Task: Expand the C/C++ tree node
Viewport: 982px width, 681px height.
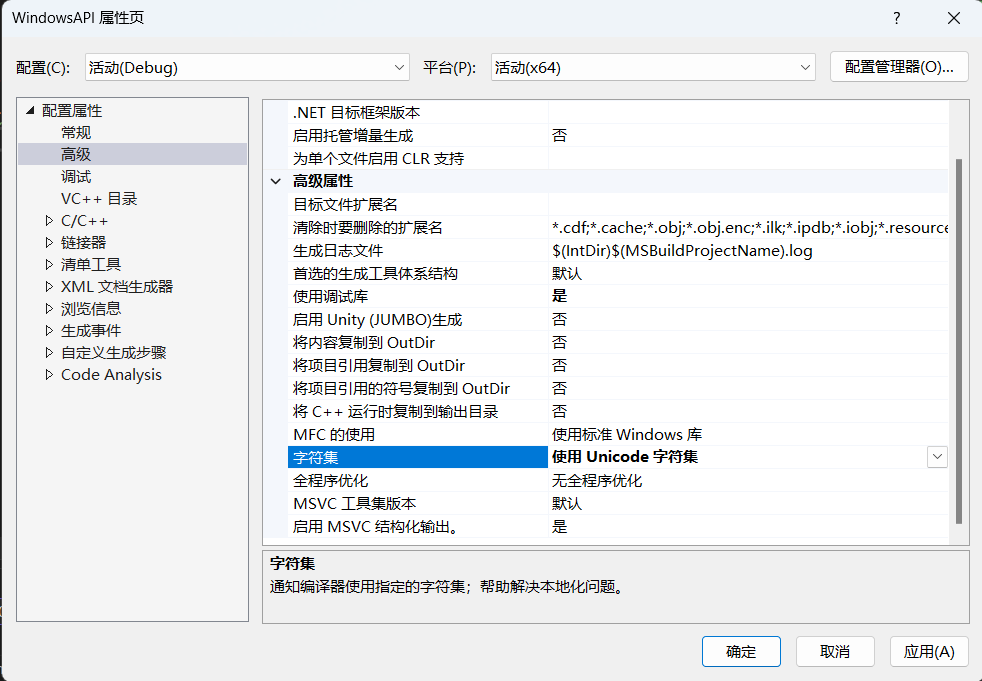Action: tap(49, 221)
